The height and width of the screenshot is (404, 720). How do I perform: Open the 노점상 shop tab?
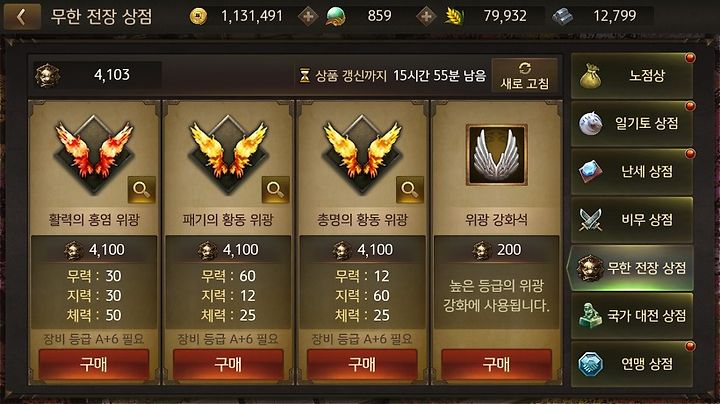(x=632, y=76)
